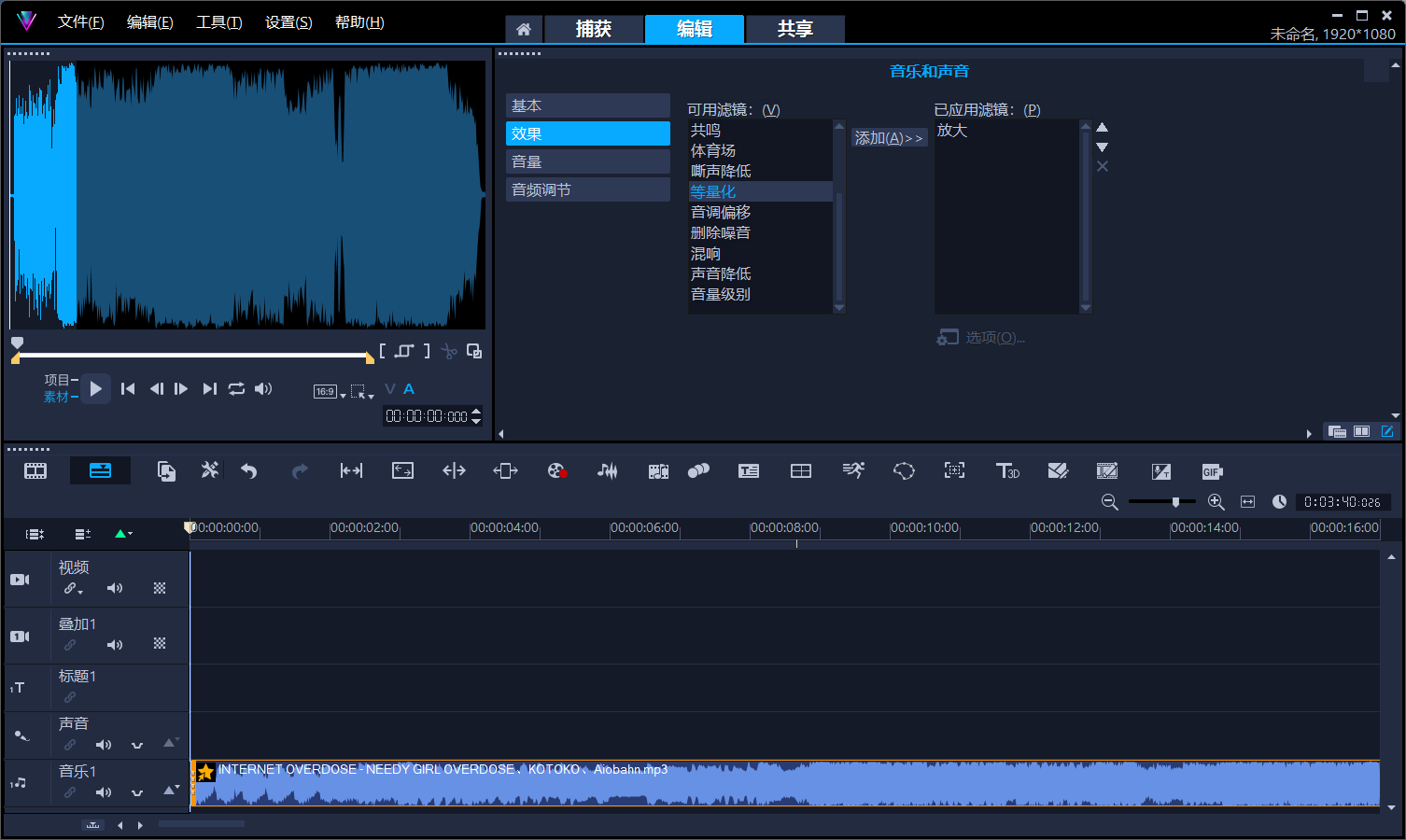Click the preview speaker volume icon
1406x840 pixels.
point(263,388)
